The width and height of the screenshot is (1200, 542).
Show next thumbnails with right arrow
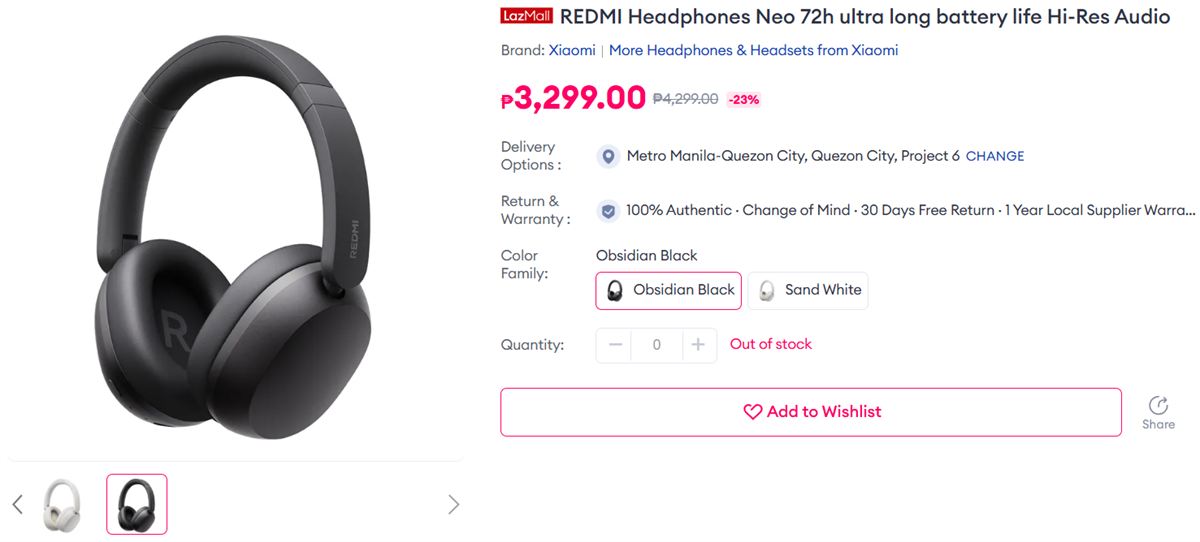(x=453, y=504)
